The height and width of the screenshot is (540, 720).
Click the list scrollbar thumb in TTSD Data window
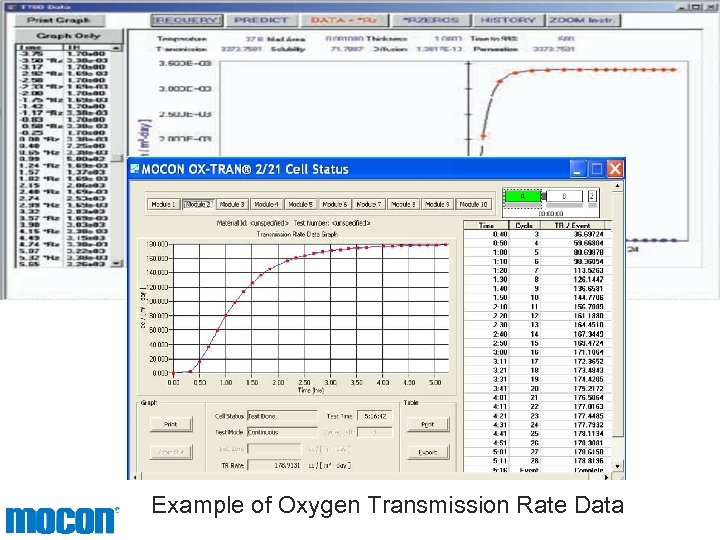coord(117,158)
